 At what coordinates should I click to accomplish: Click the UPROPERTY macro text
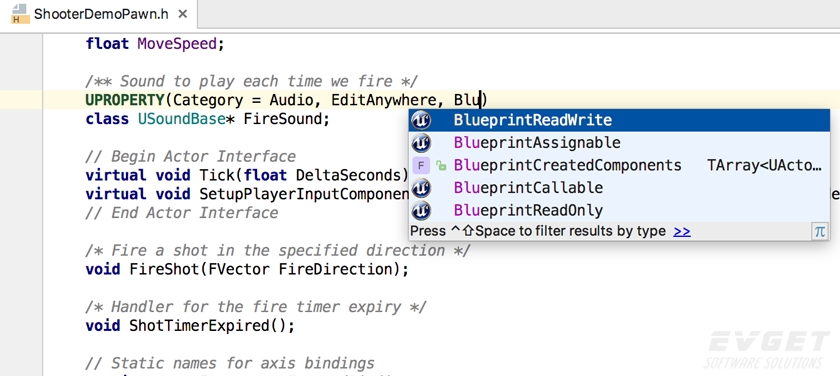tap(124, 100)
